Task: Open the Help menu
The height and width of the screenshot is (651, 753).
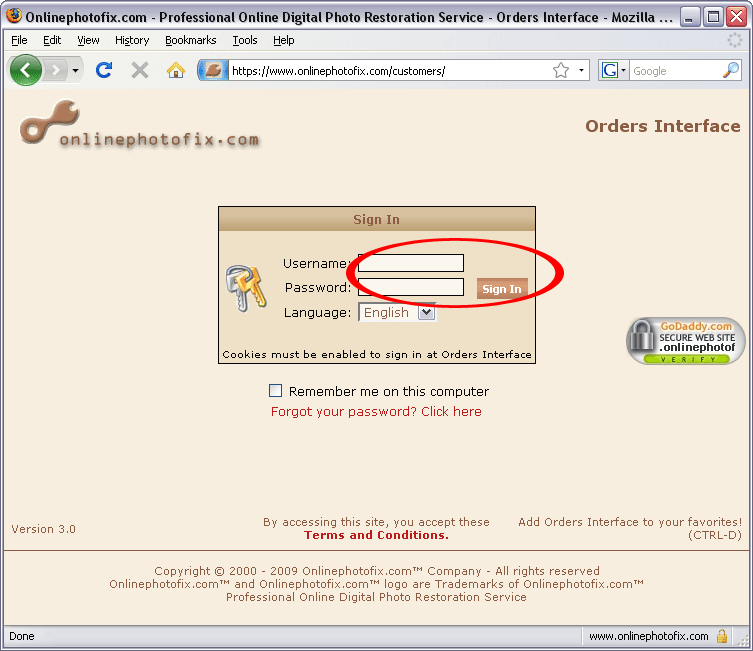Action: (283, 40)
